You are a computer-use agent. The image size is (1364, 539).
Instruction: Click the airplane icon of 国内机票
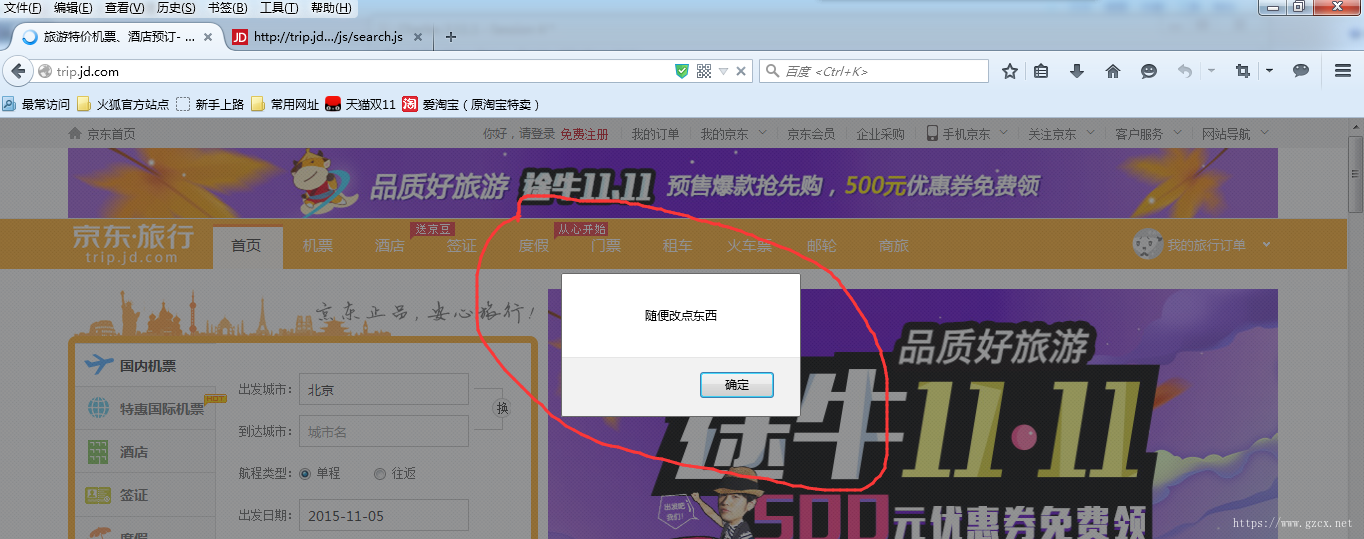point(99,365)
